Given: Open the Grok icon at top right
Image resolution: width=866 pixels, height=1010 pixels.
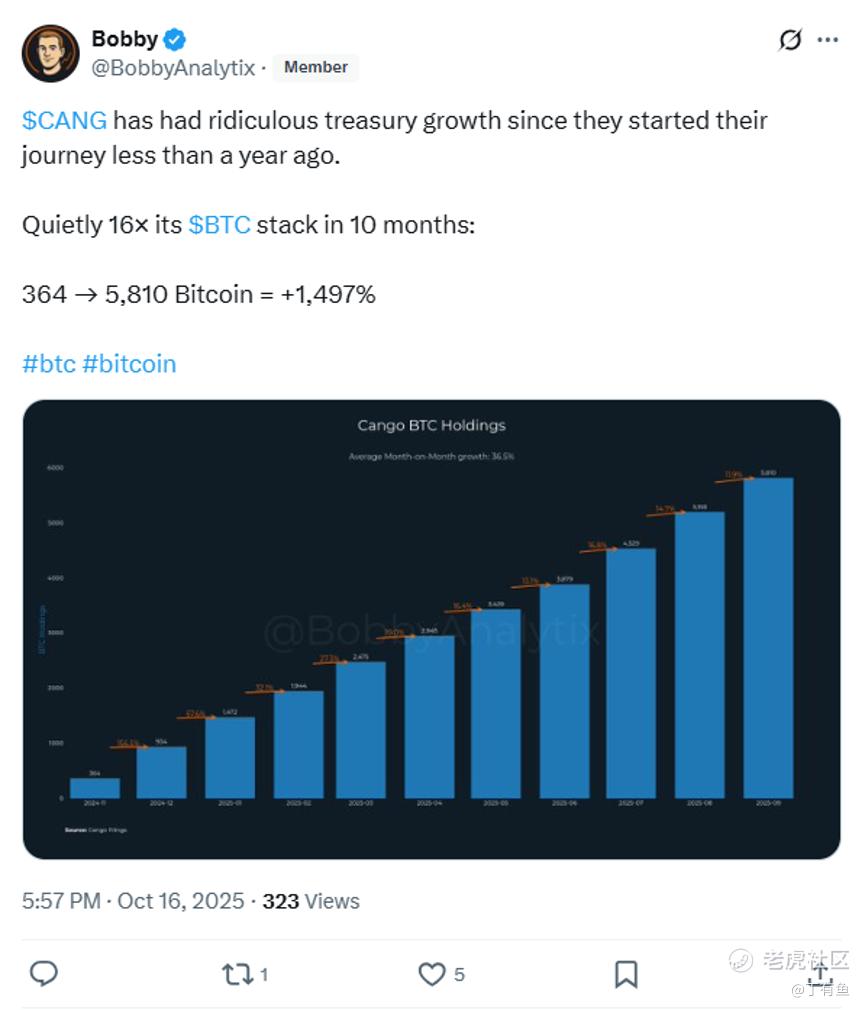Looking at the screenshot, I should 790,40.
